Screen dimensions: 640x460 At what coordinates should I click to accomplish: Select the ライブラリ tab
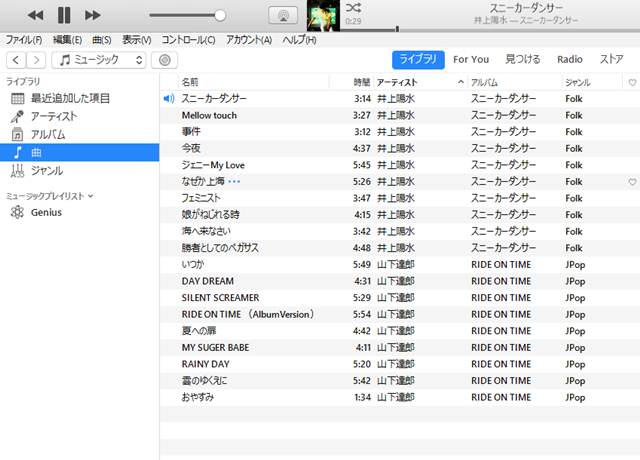[418, 60]
